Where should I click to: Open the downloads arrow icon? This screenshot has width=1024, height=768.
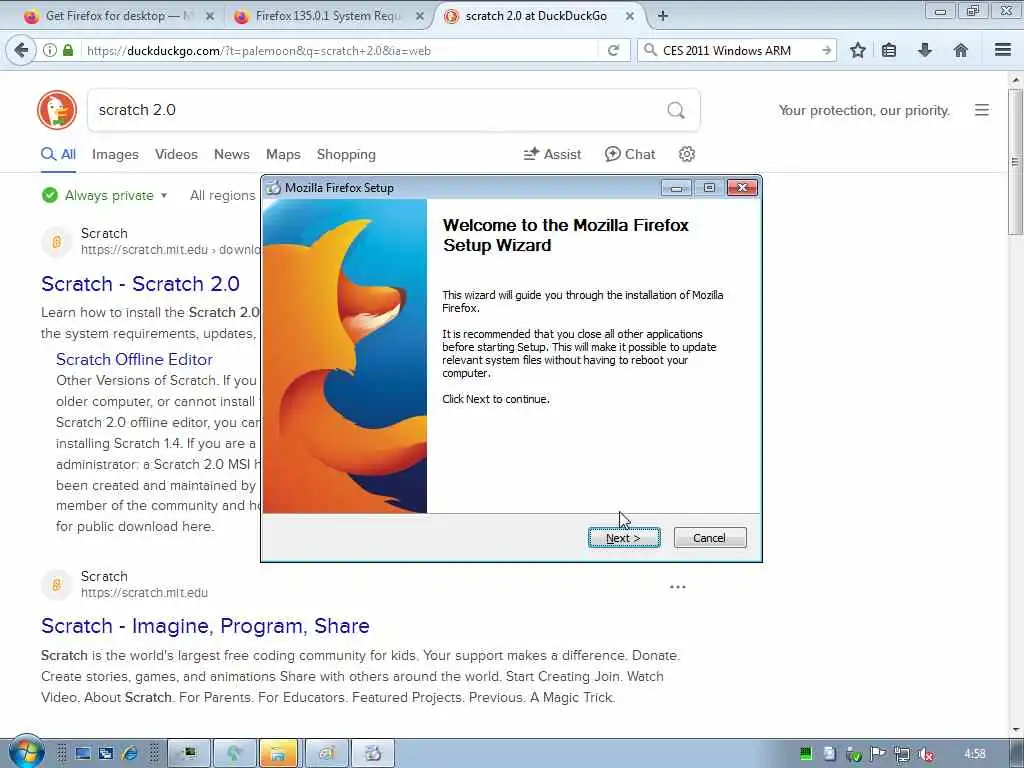click(x=925, y=50)
